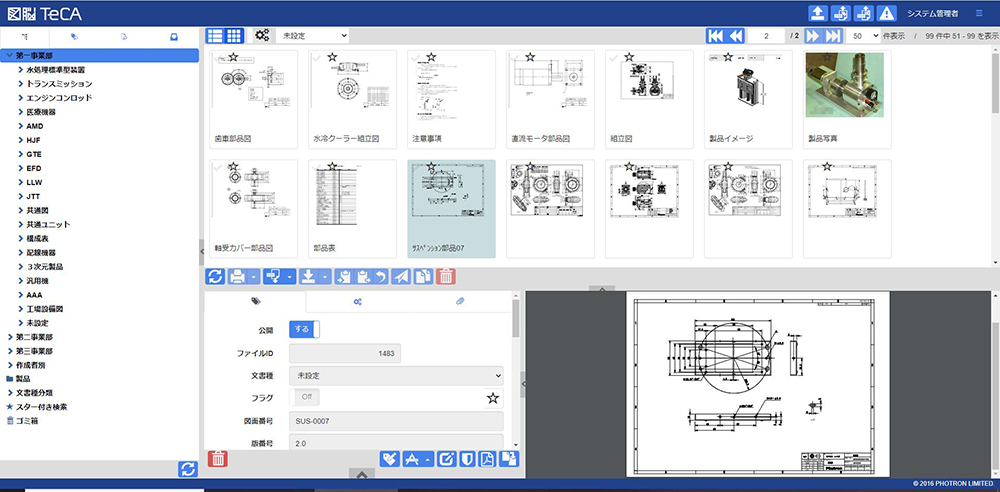This screenshot has width=1000, height=492.
Task: Open the 50 items-per-page dropdown
Action: pos(863,35)
